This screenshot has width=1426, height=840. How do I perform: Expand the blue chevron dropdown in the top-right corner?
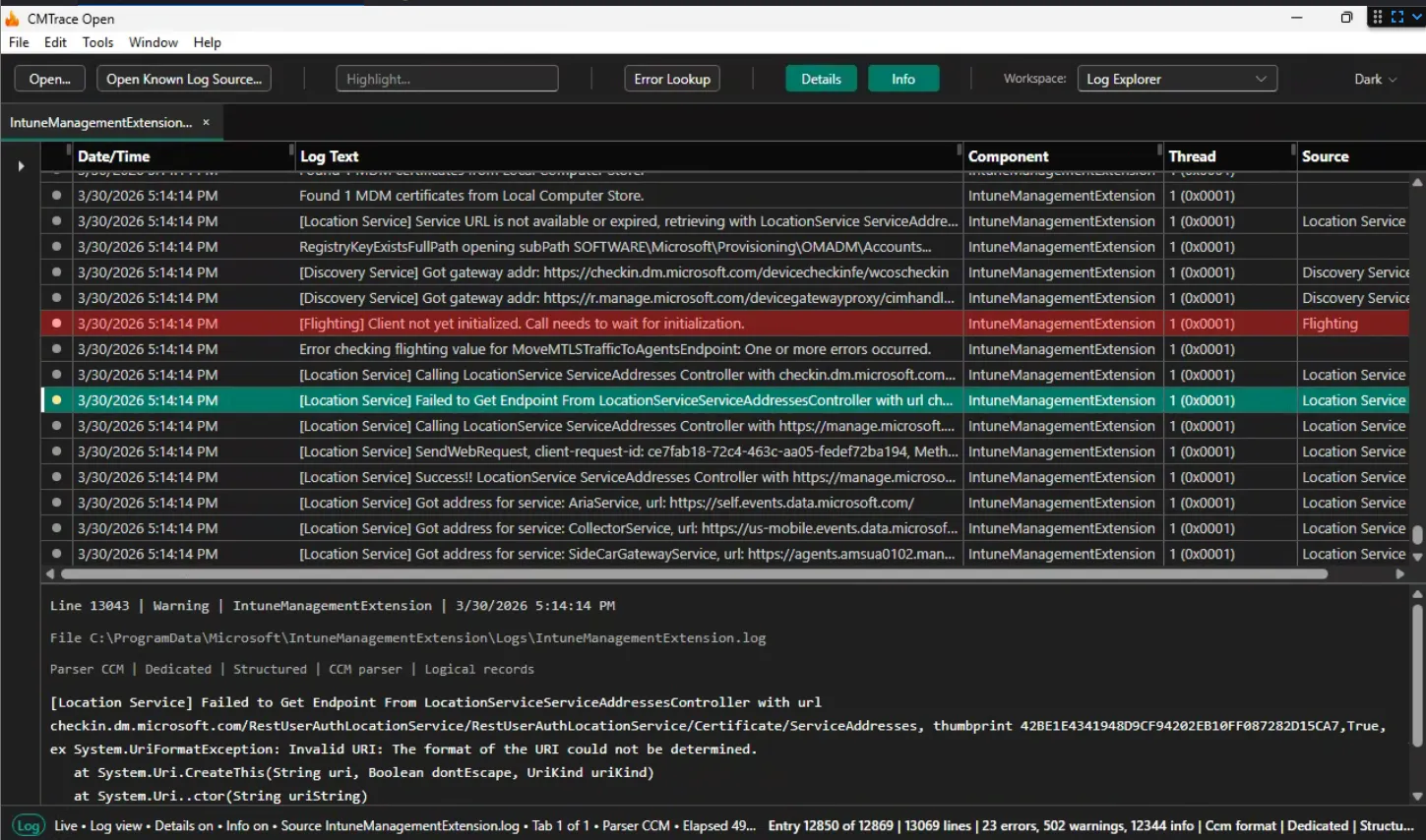point(1417,16)
